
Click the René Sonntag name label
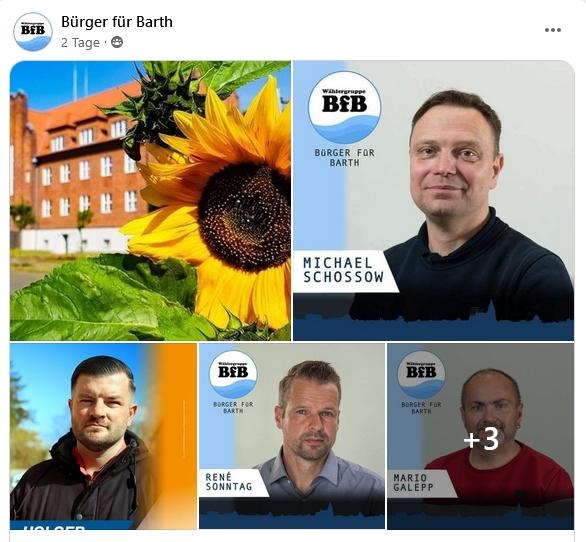click(229, 482)
